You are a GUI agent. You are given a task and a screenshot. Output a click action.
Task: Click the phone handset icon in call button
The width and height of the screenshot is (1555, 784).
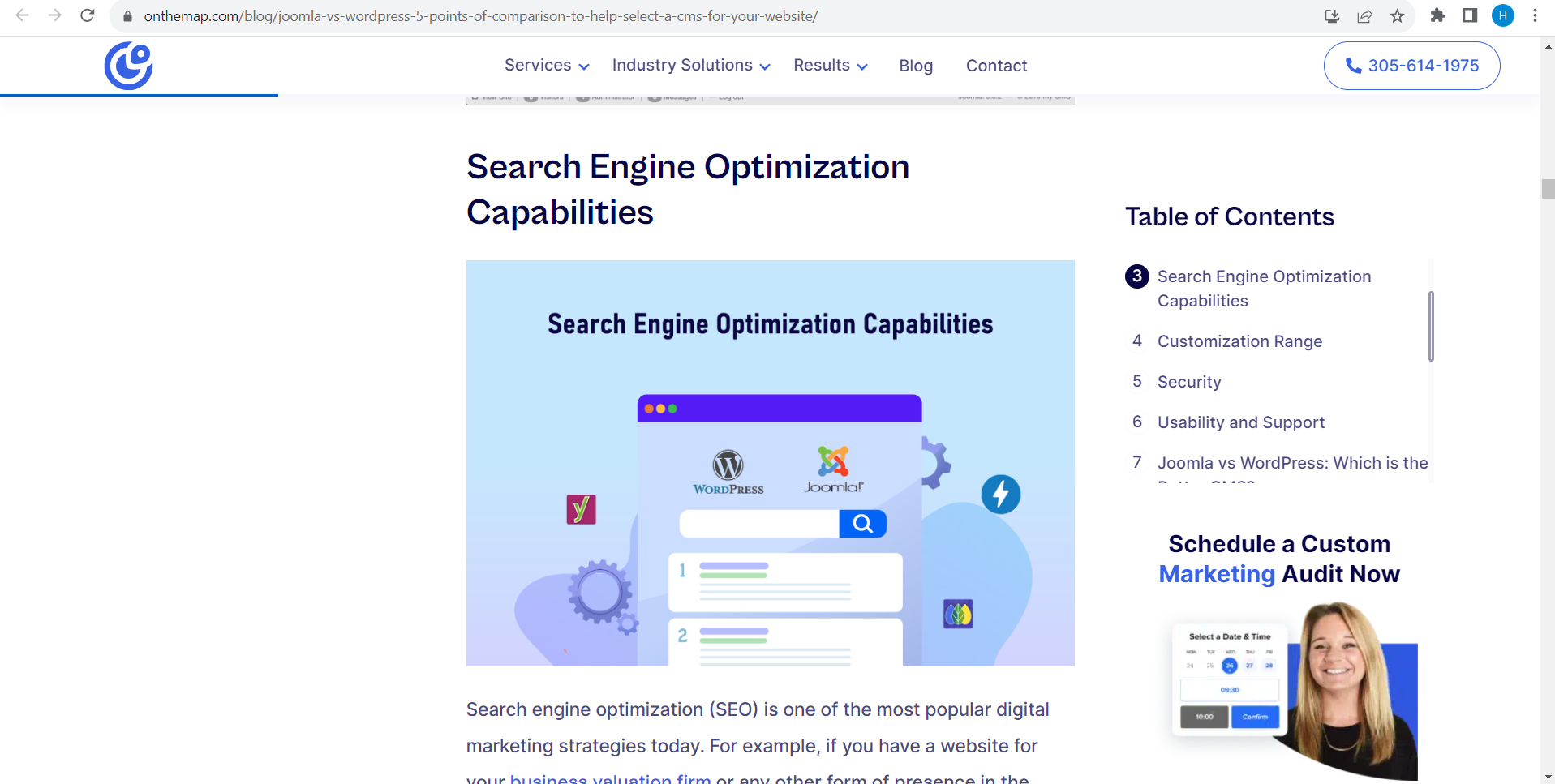[1353, 66]
